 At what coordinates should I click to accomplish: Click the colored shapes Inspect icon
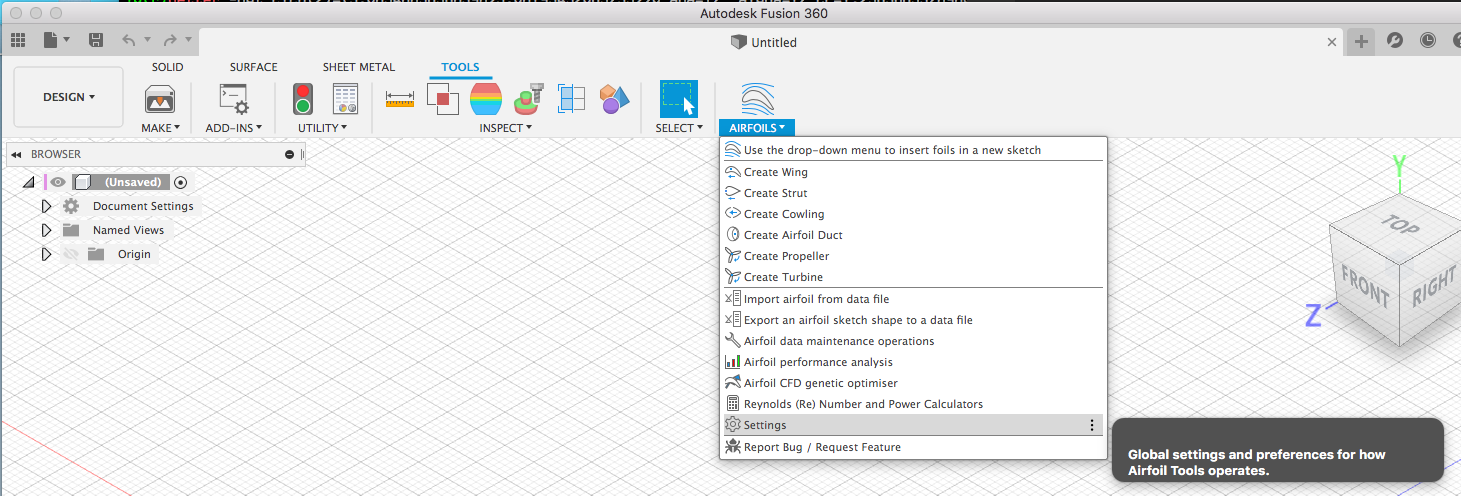[614, 99]
